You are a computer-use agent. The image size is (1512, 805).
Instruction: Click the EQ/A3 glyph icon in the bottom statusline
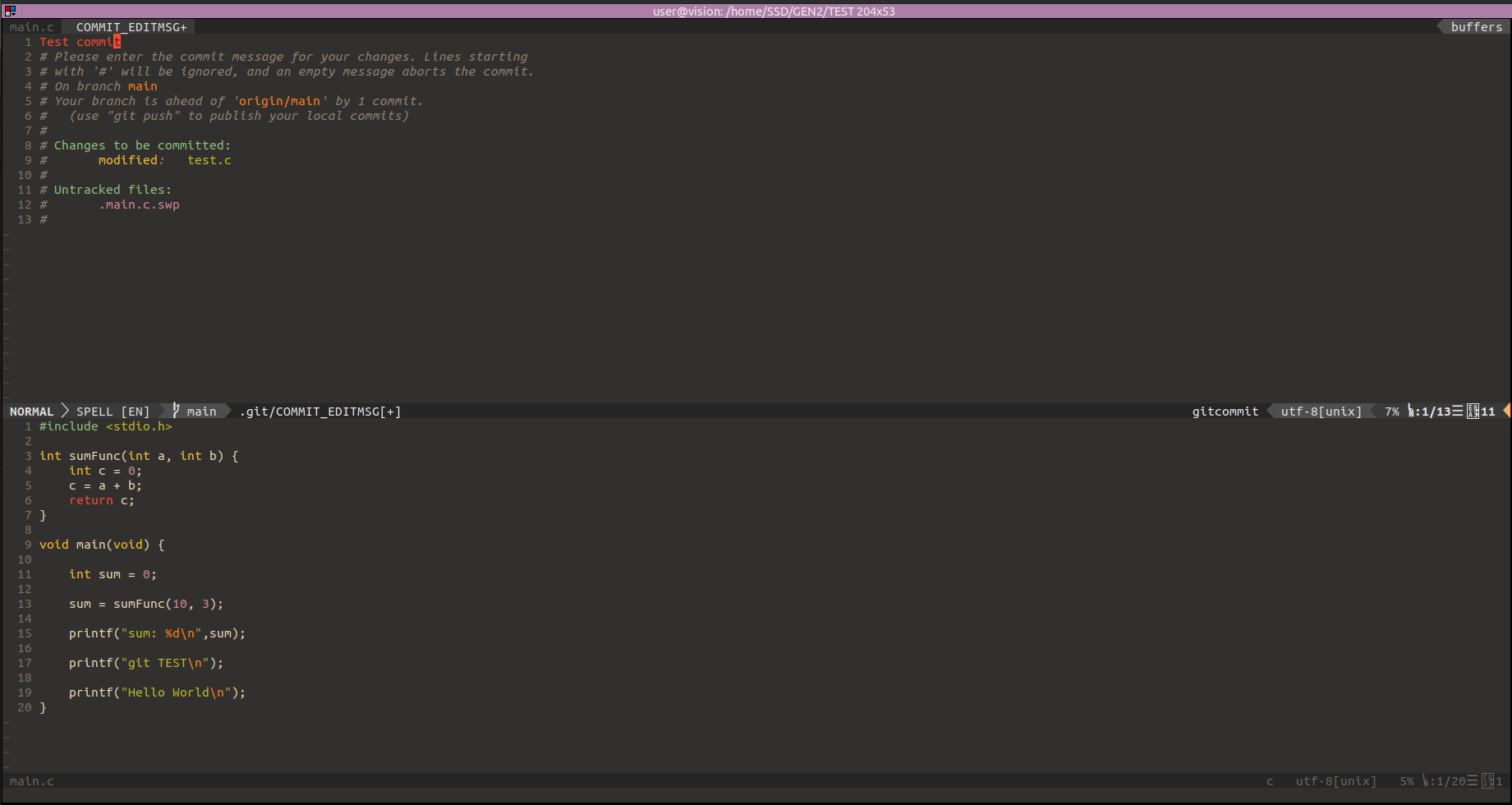(x=1486, y=781)
